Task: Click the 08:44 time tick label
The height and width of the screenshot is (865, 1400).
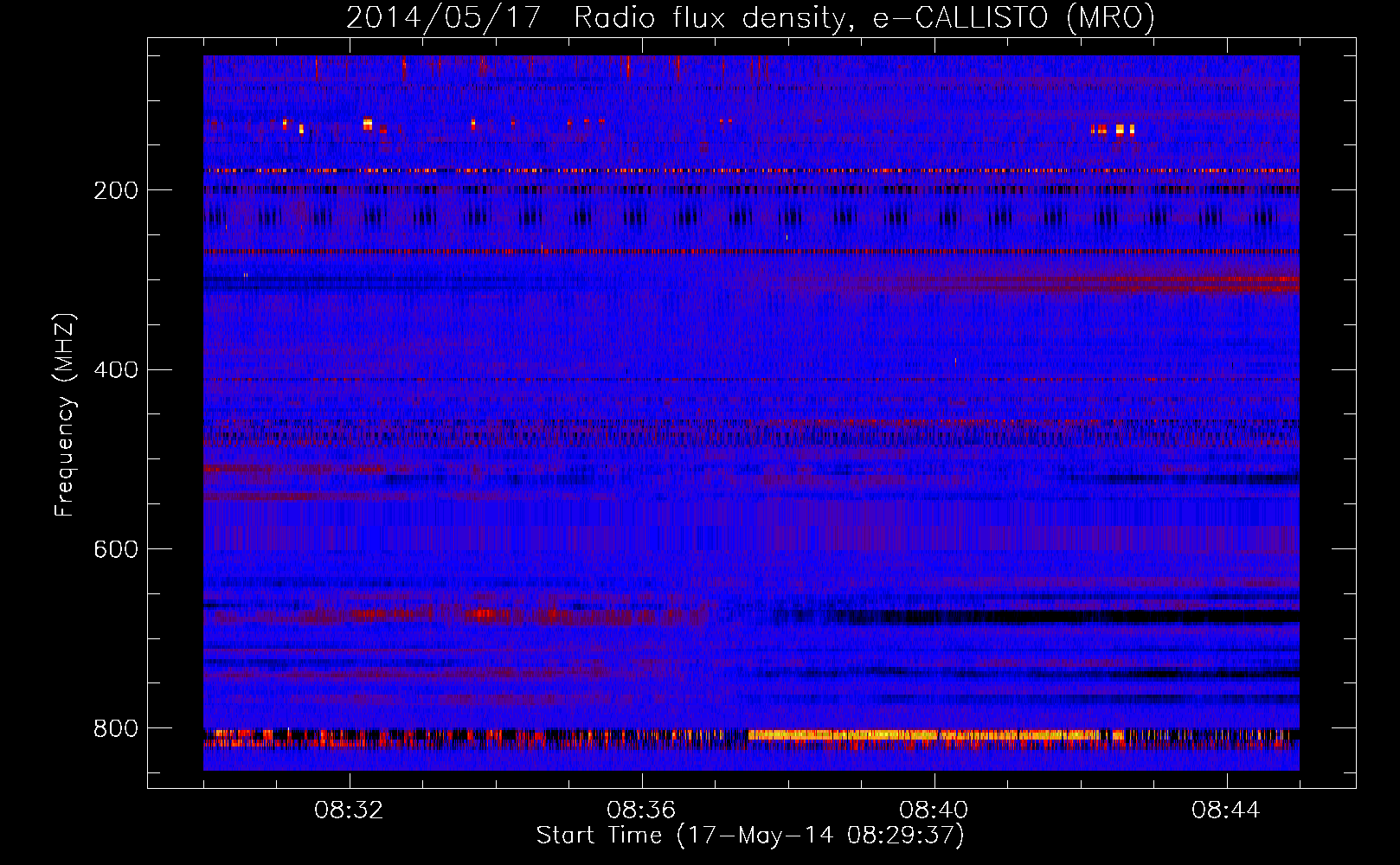Action: pyautogui.click(x=1227, y=811)
